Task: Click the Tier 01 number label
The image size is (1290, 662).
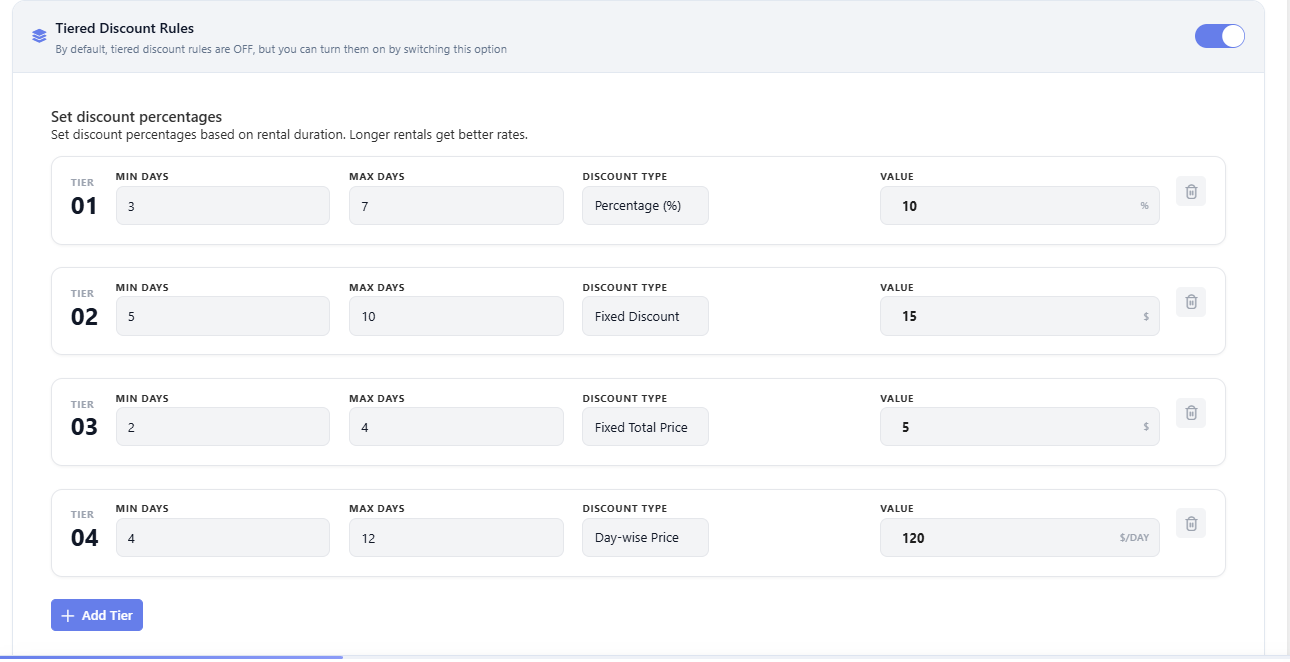Action: pyautogui.click(x=84, y=206)
